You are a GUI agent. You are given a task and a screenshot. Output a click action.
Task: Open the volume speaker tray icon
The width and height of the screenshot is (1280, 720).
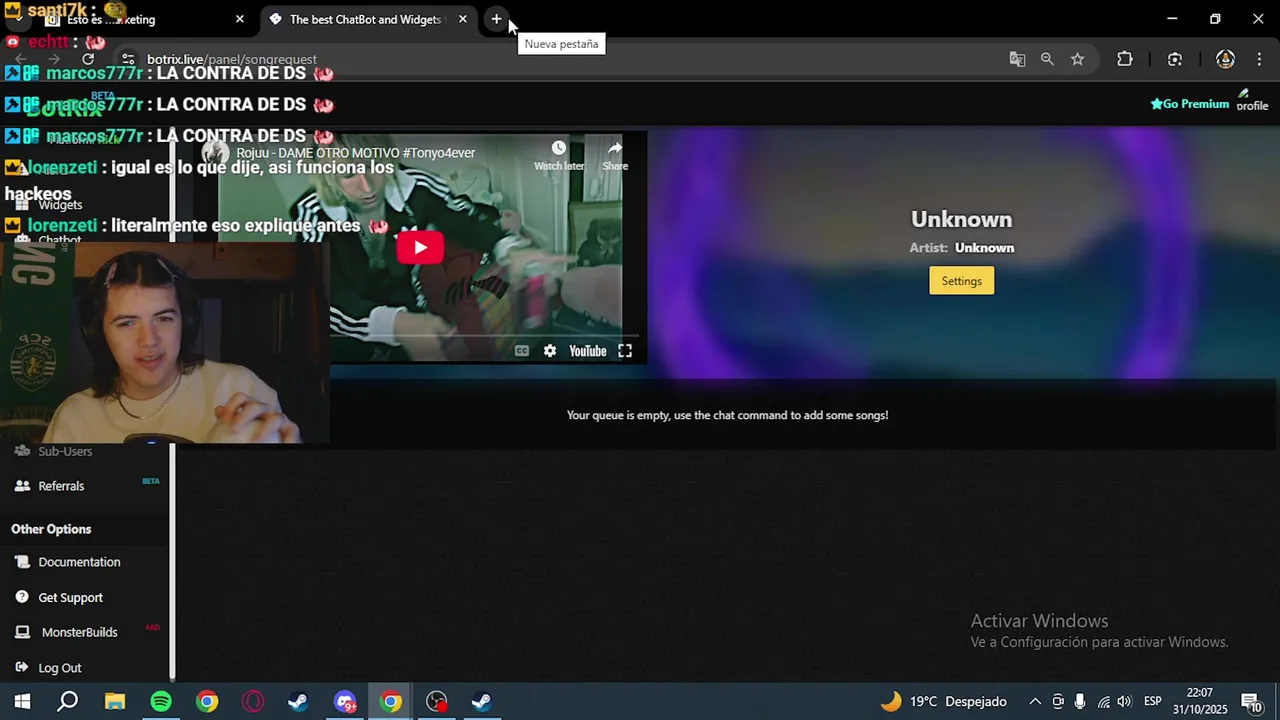1125,702
